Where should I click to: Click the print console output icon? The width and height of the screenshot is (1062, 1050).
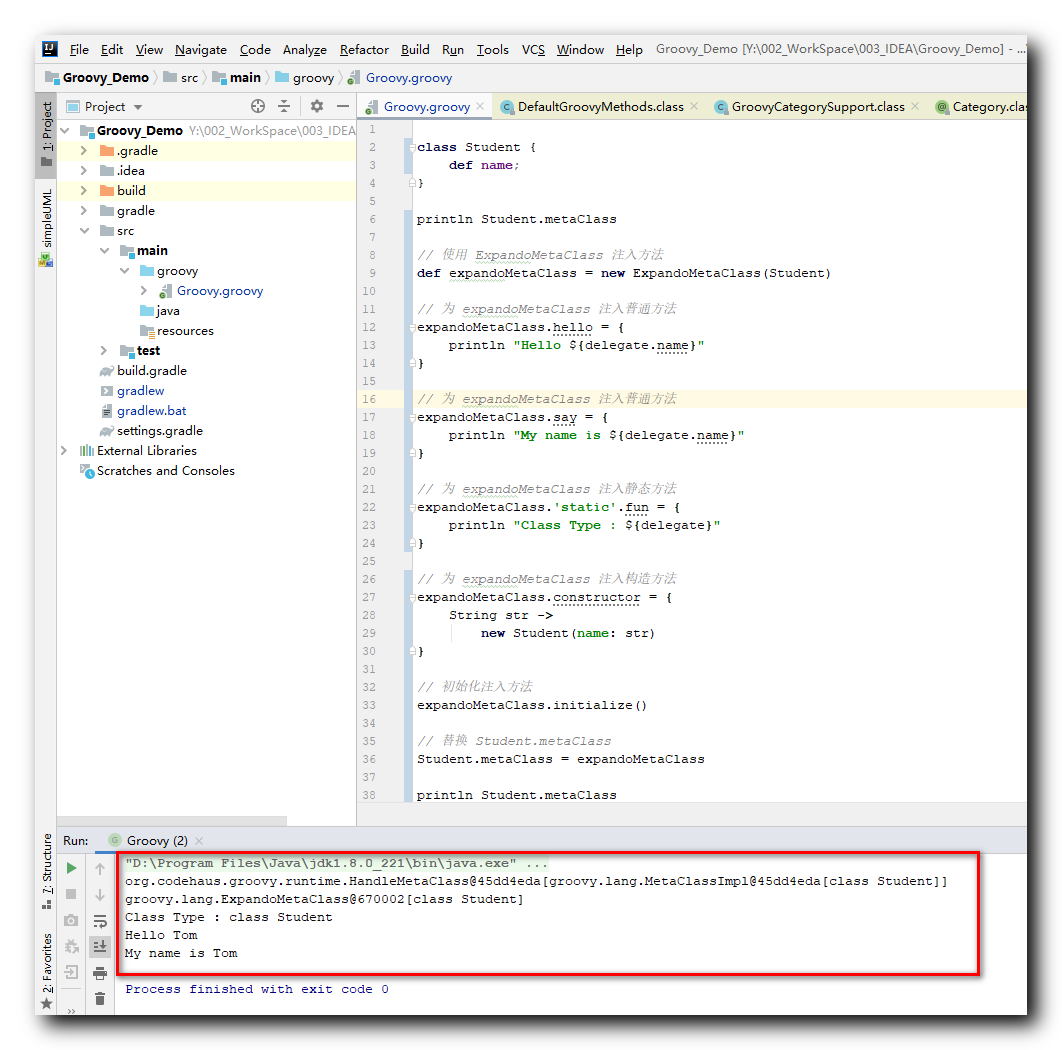(x=100, y=973)
